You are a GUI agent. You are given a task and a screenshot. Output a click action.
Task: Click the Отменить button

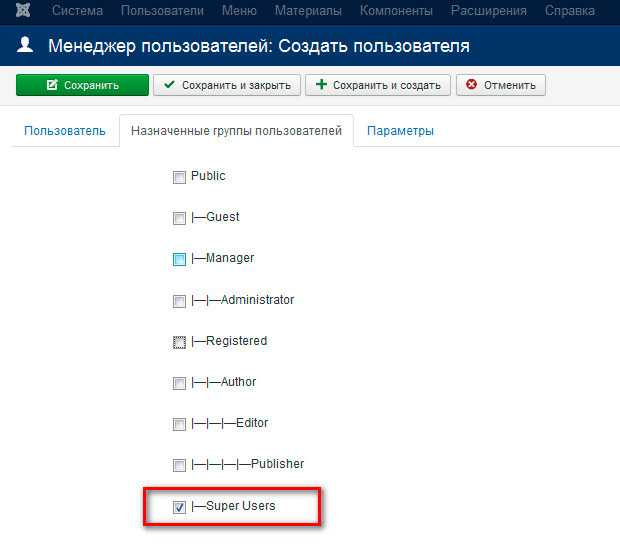pyautogui.click(x=501, y=85)
